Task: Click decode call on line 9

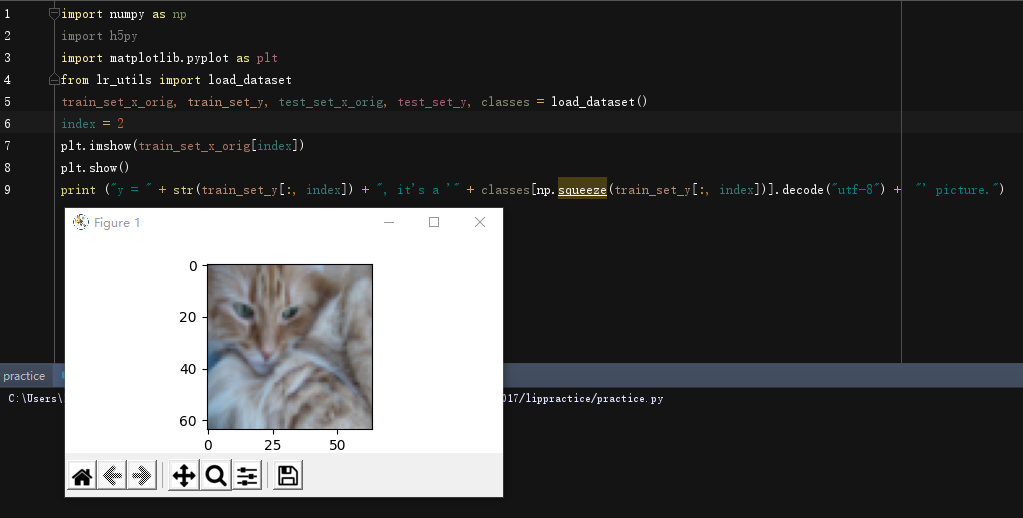Action: click(x=803, y=190)
